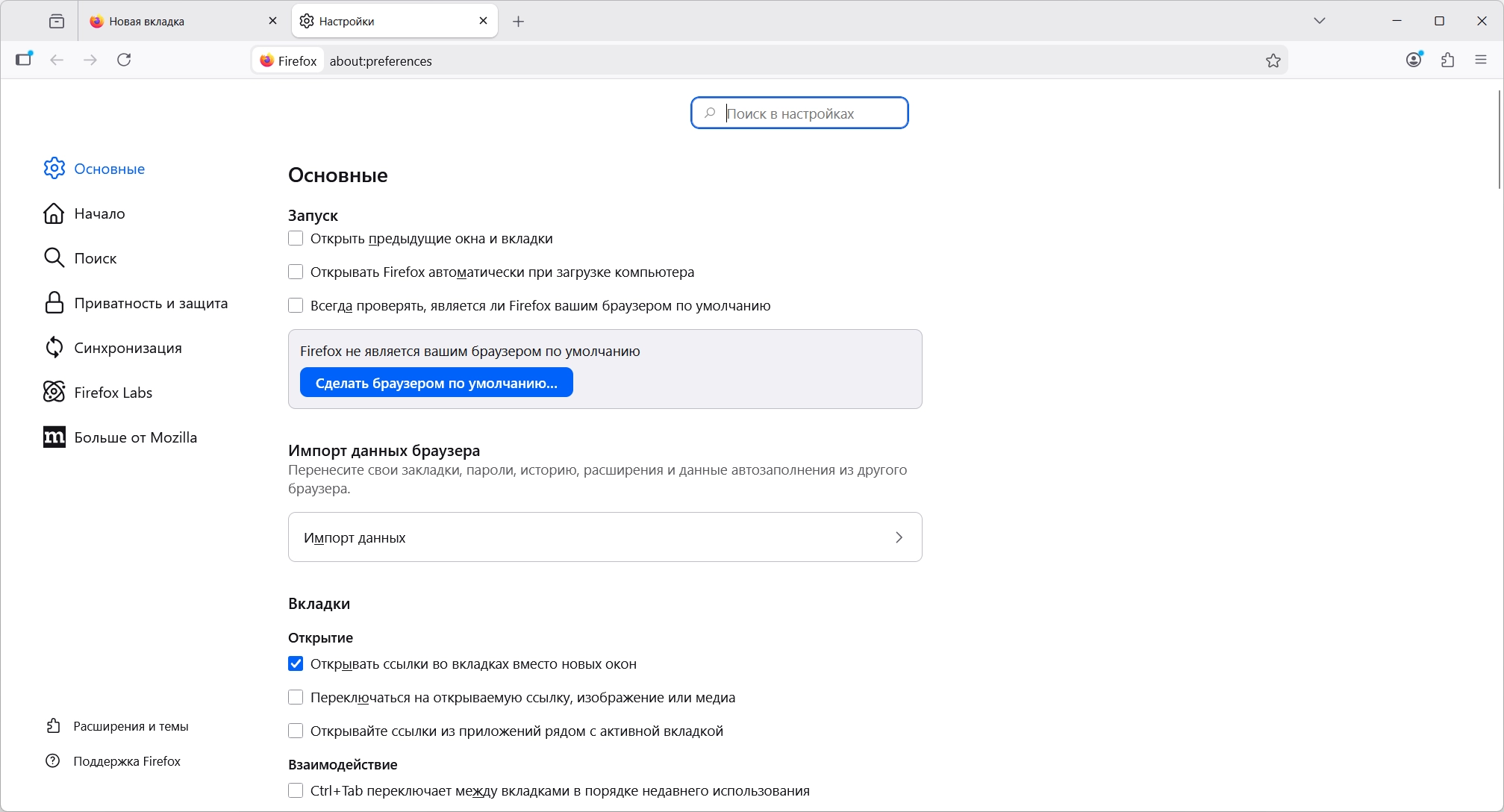Image resolution: width=1504 pixels, height=812 pixels.
Task: Expand the 'Импорт данных' row chevron
Action: coord(899,537)
